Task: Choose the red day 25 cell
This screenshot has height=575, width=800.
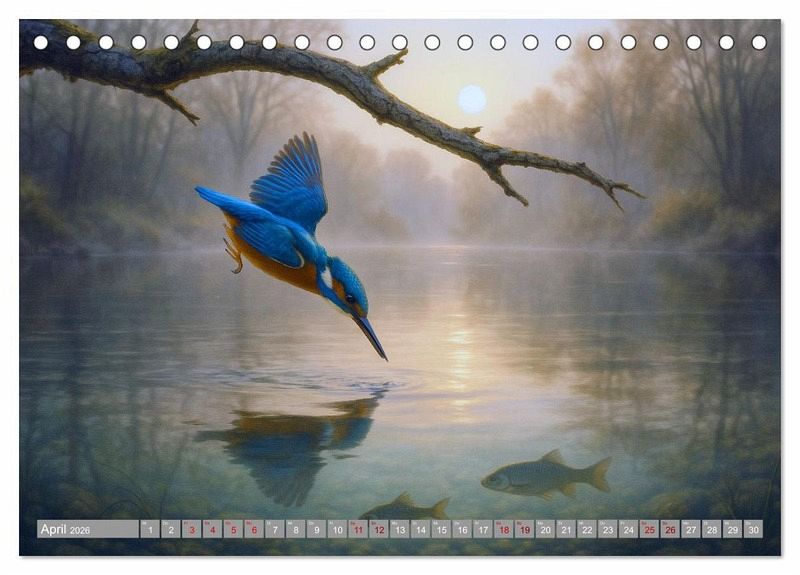Action: [649, 529]
